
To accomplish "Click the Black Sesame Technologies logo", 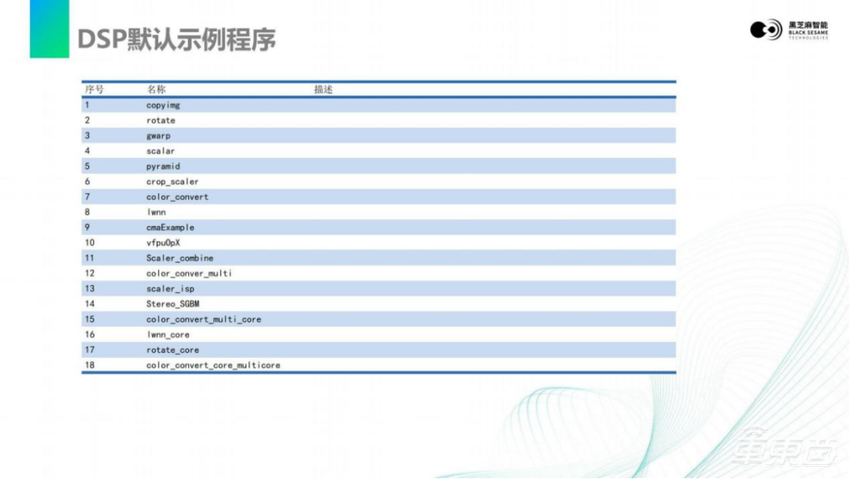I will tap(788, 29).
